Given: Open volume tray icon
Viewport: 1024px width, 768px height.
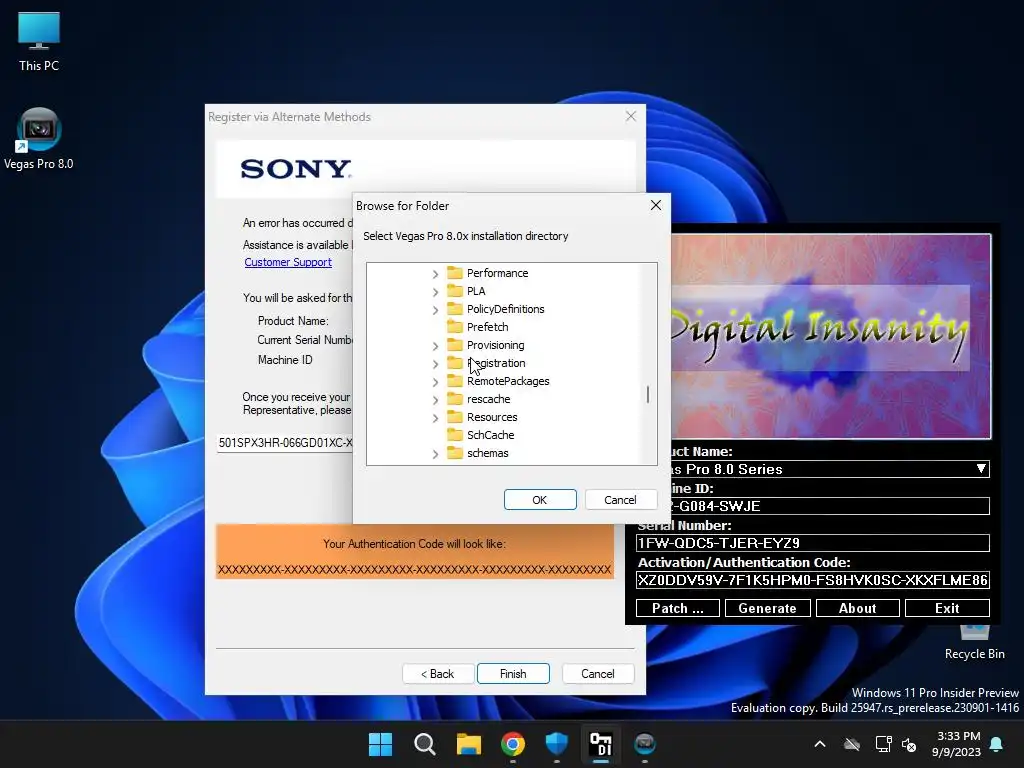Looking at the screenshot, I should (909, 744).
